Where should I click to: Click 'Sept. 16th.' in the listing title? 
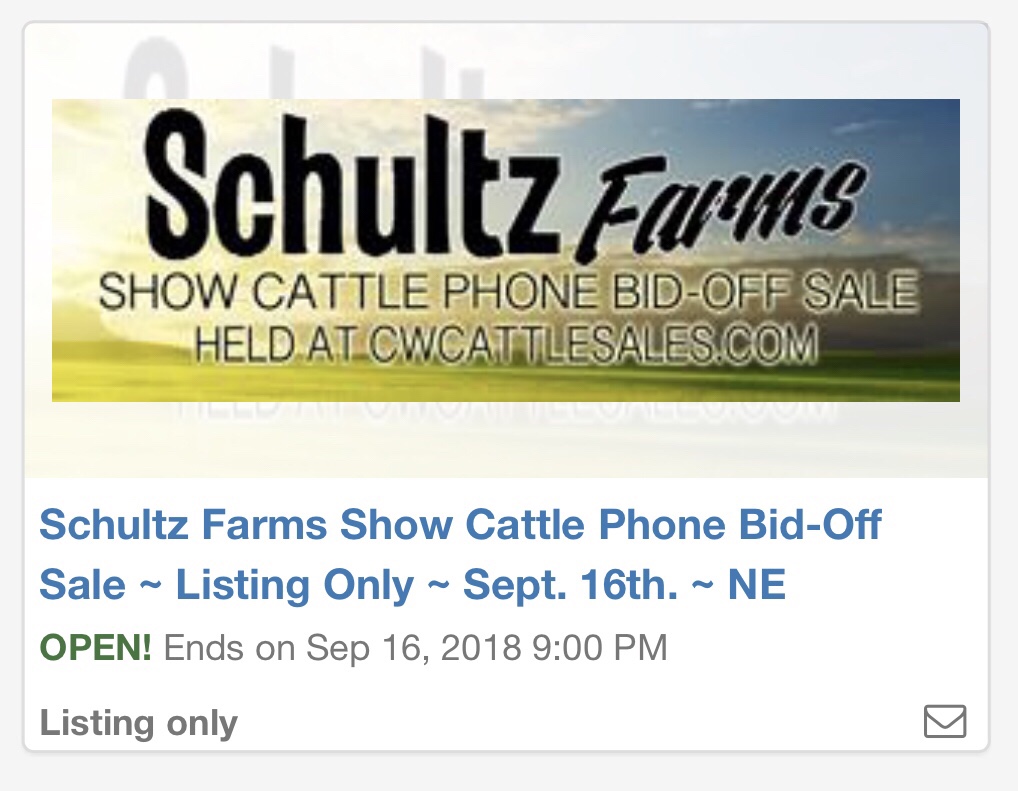coord(571,584)
